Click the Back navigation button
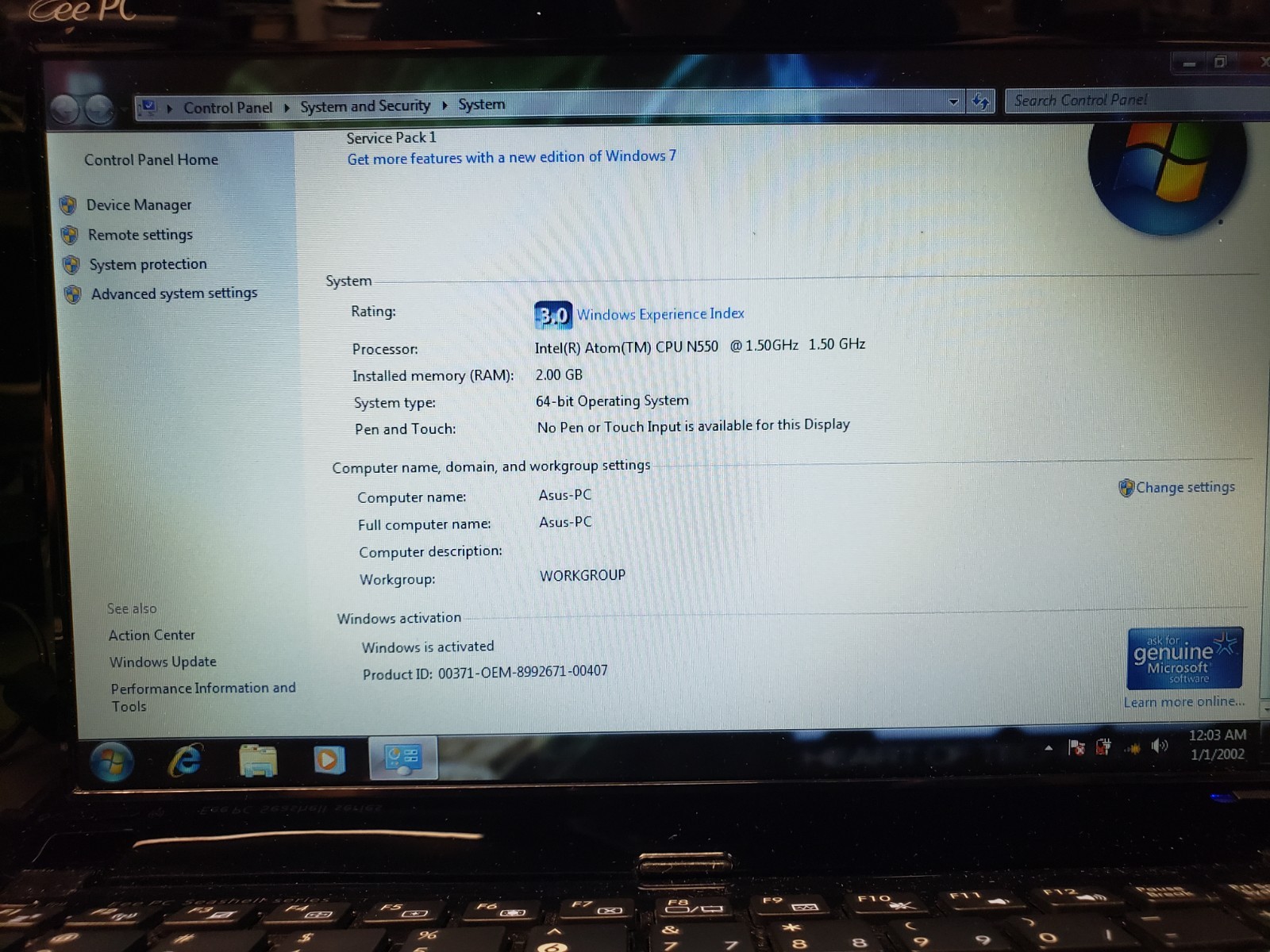 pyautogui.click(x=66, y=109)
